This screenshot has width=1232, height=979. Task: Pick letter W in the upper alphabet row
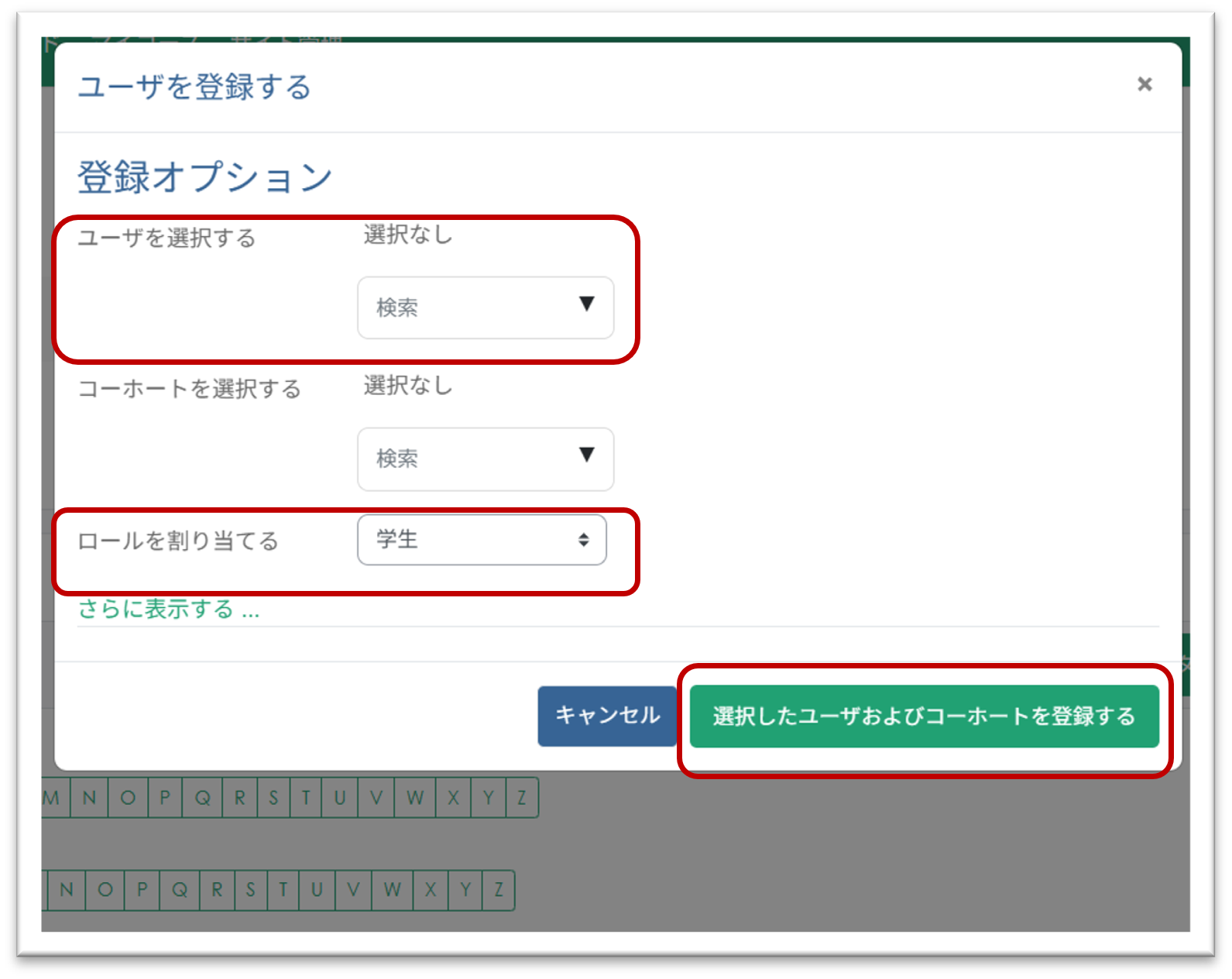pos(415,798)
